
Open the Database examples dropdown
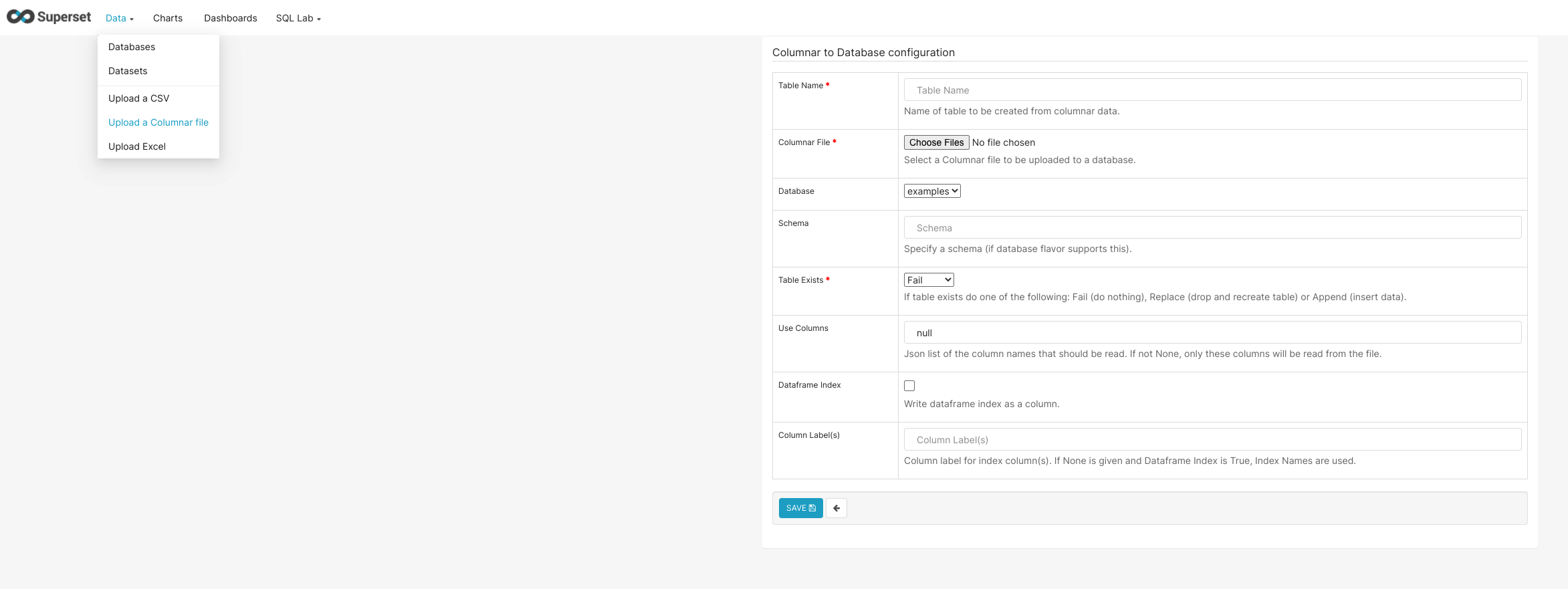coord(932,191)
